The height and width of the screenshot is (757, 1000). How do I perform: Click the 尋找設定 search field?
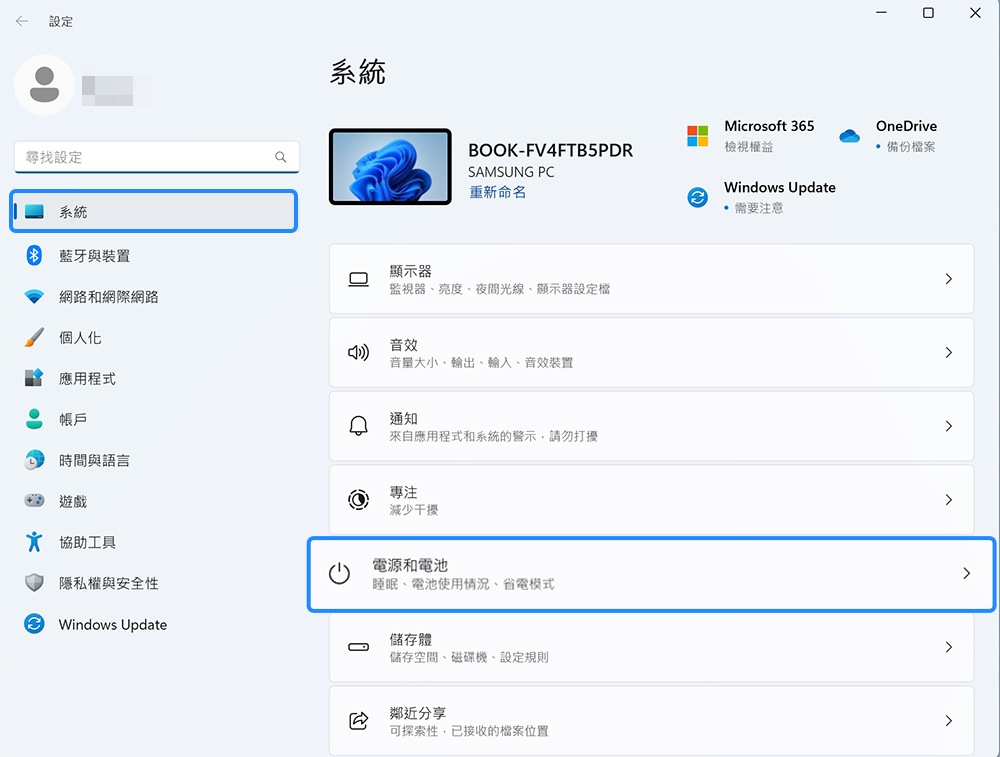coord(157,157)
